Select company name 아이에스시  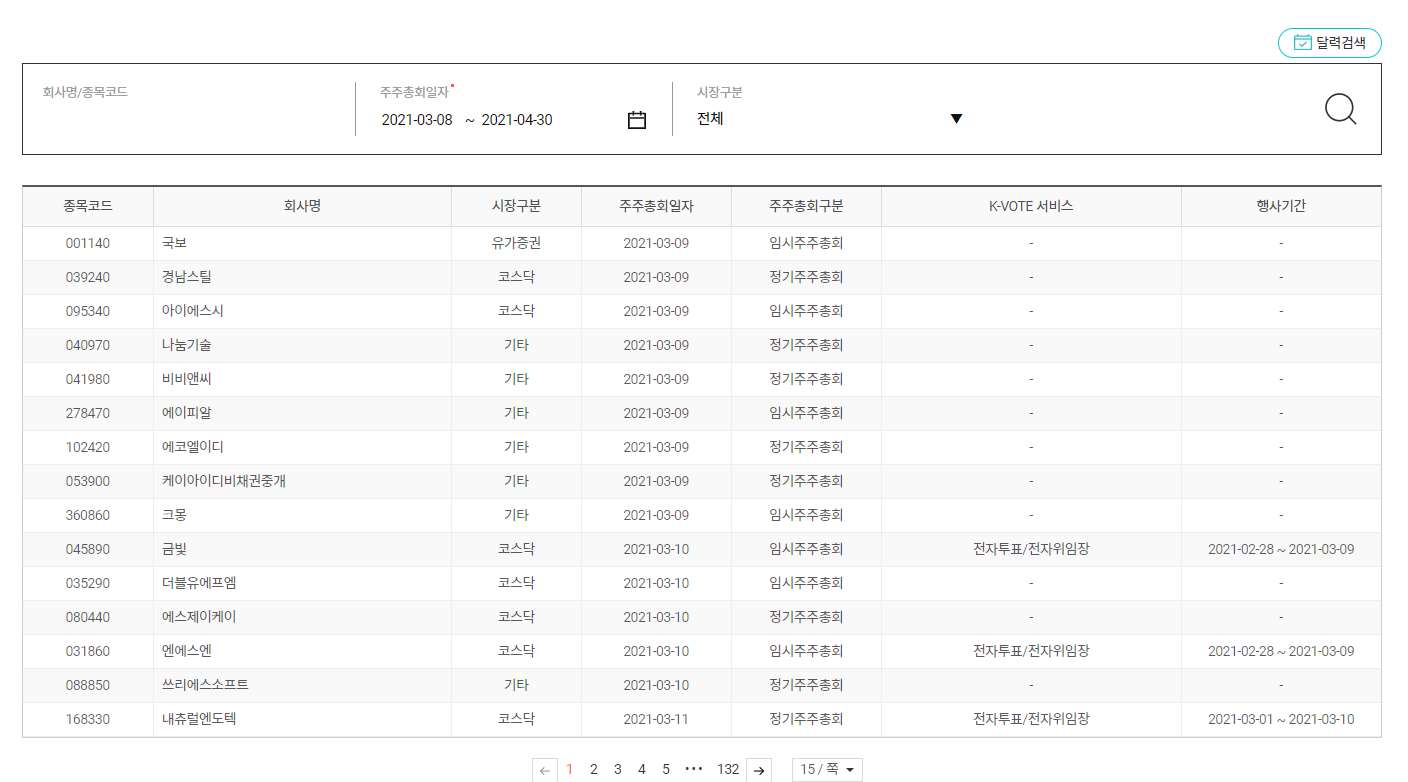coord(193,311)
